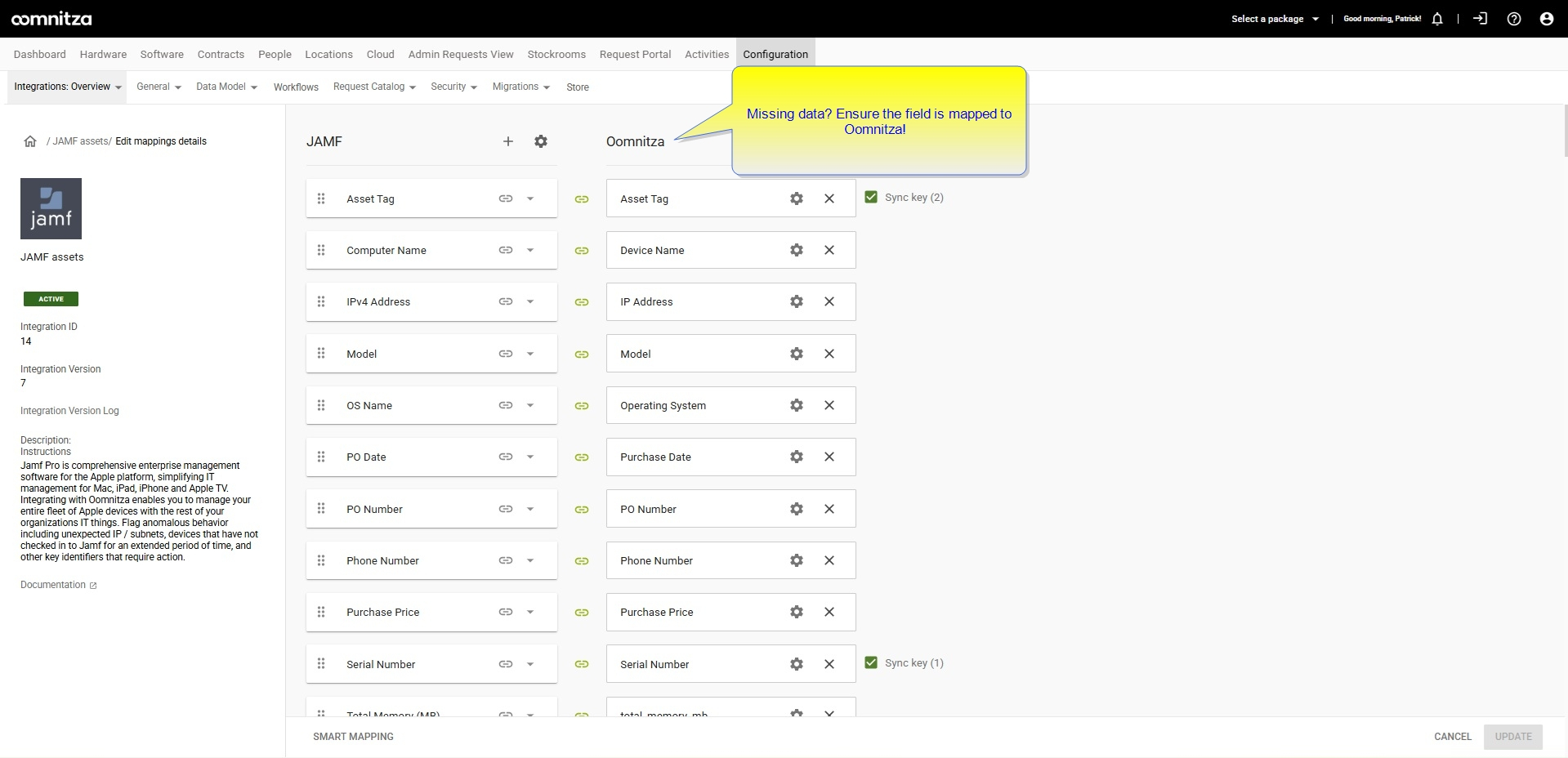Expand IPv4 Address field dropdown arrow
Screen dimensions: 1568x758
tap(530, 301)
